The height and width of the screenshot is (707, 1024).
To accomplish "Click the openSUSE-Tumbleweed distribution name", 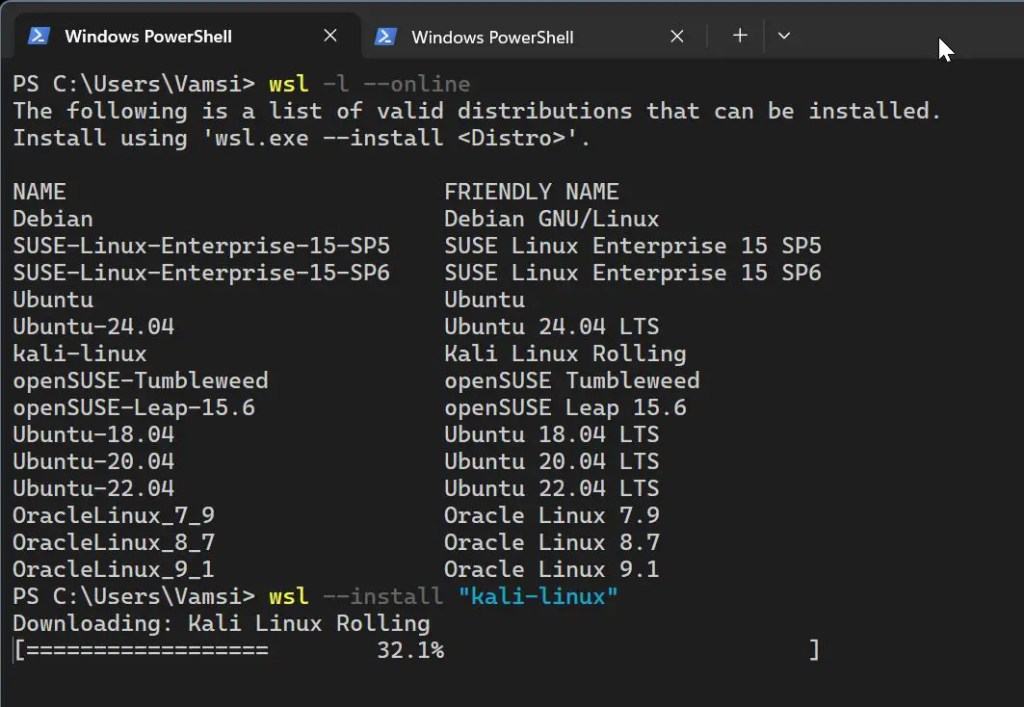I will pos(140,381).
